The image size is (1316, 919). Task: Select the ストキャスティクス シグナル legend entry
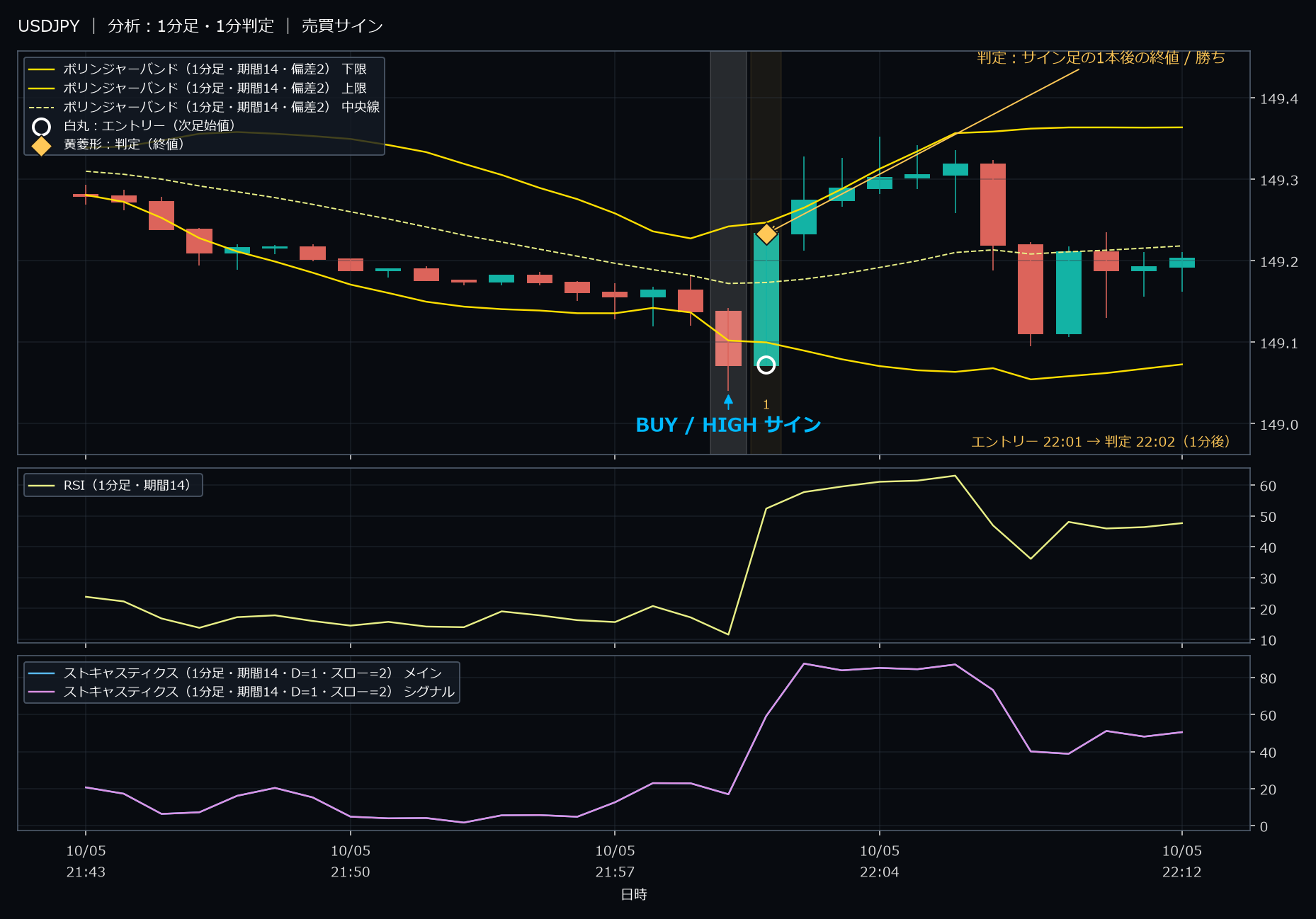pos(242,692)
